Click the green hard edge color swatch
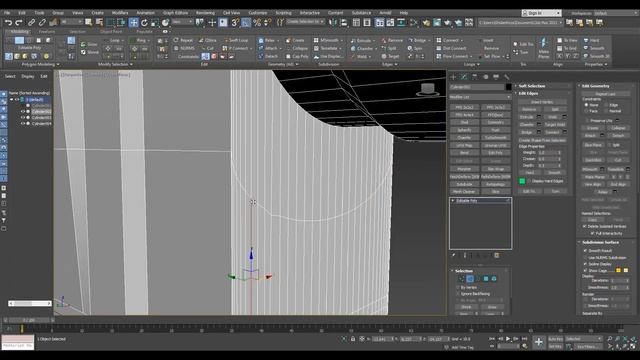Viewport: 640px width, 360px height. [522, 181]
